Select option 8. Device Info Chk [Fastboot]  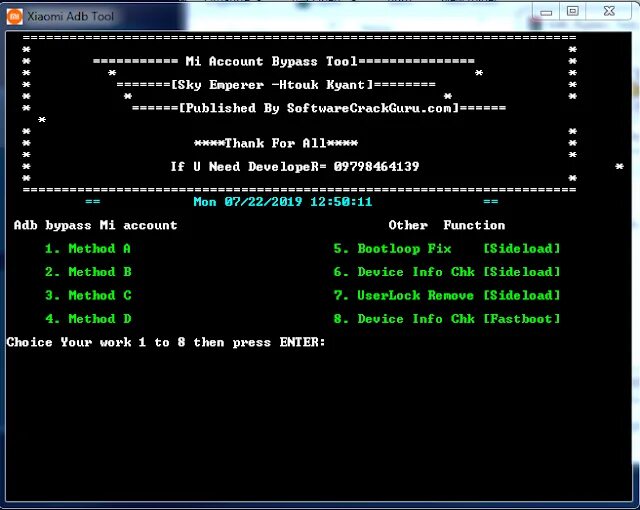pos(447,319)
